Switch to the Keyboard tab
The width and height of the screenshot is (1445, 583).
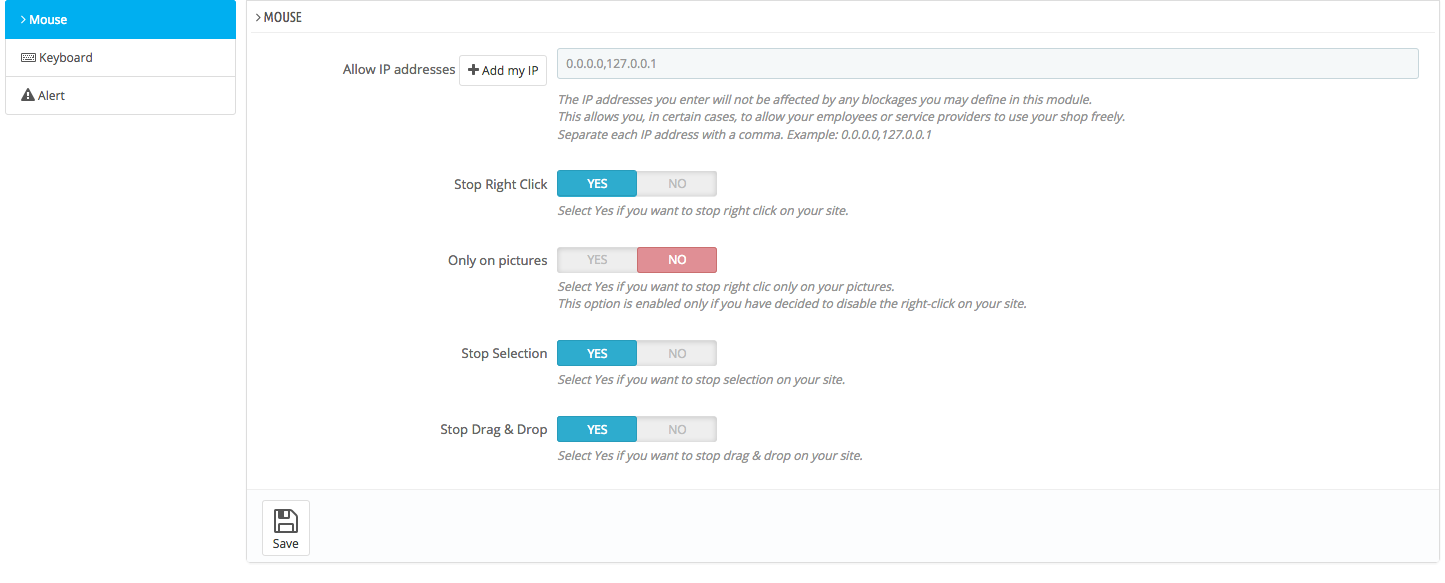[x=121, y=58]
